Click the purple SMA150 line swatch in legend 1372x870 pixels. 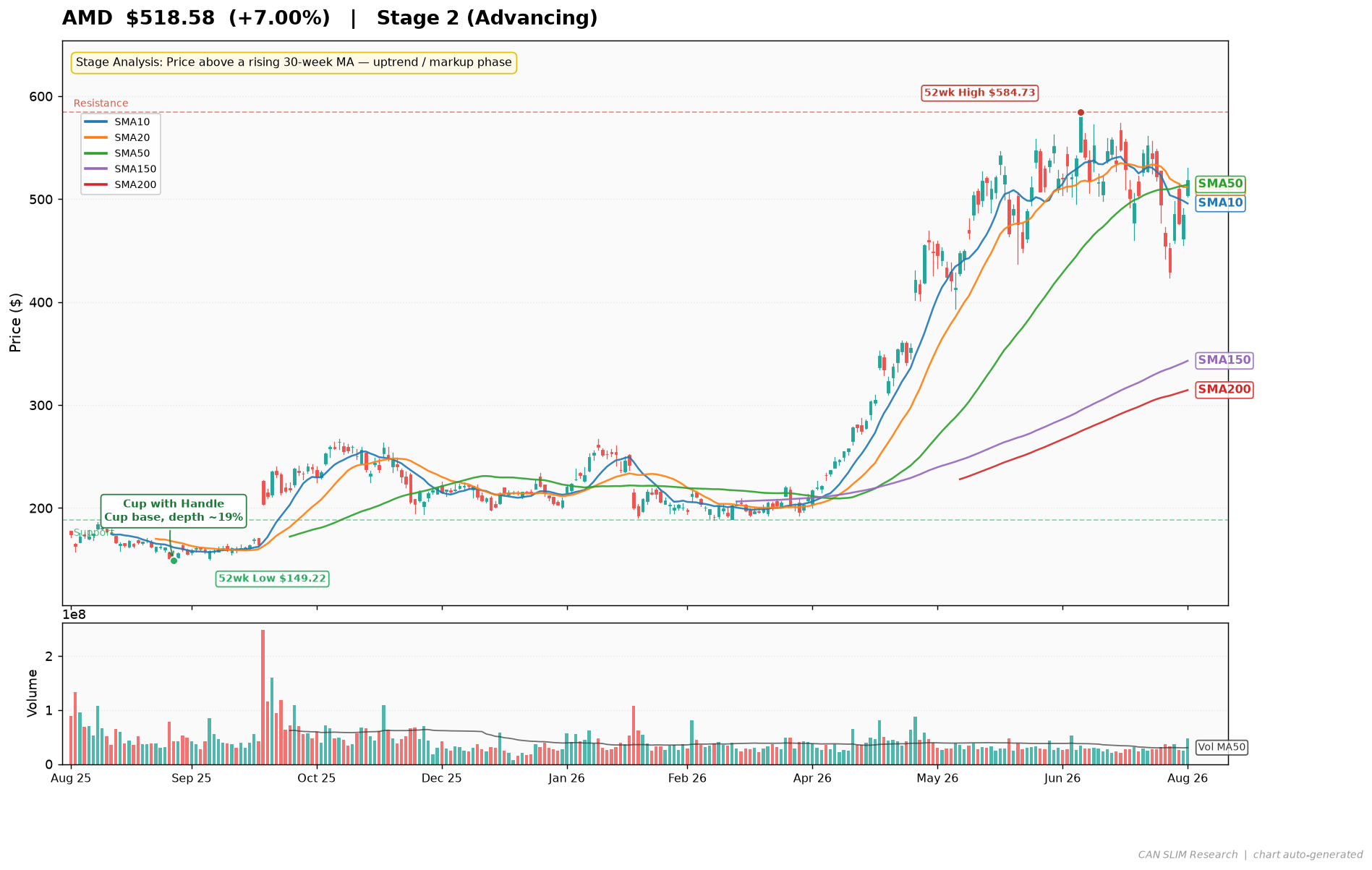tap(96, 169)
